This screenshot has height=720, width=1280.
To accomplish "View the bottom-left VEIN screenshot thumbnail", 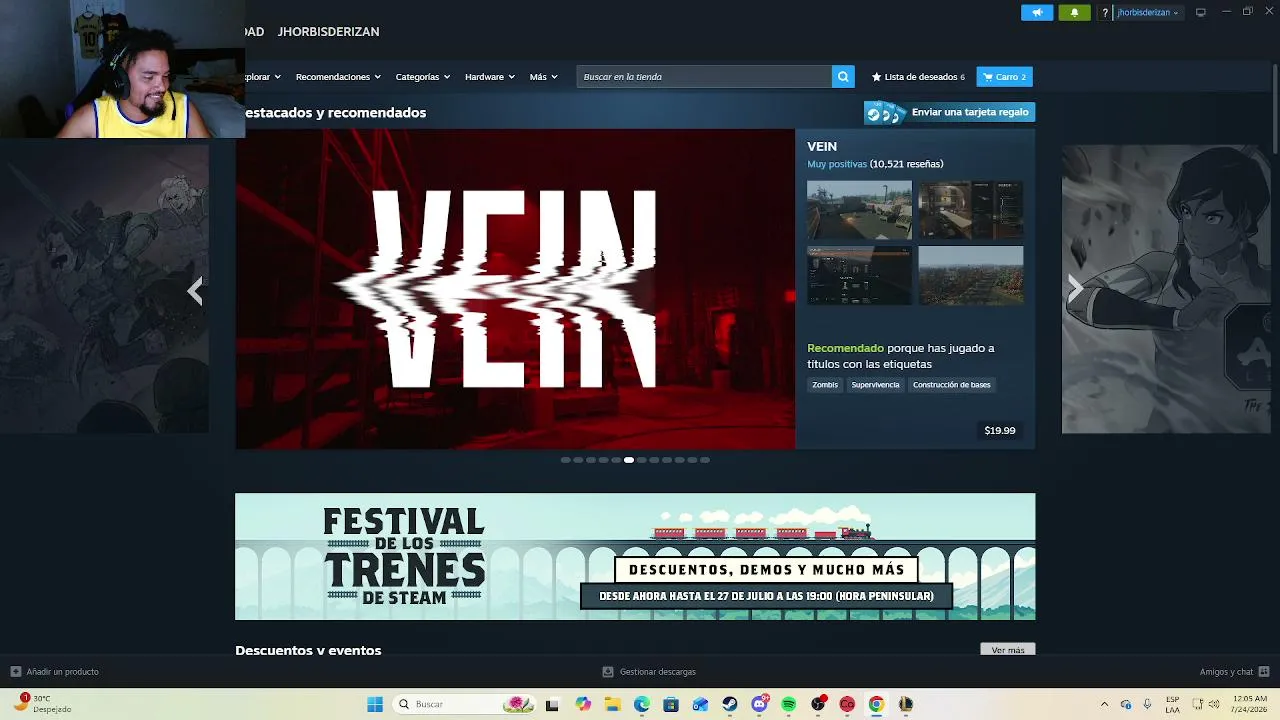I will tap(860, 276).
